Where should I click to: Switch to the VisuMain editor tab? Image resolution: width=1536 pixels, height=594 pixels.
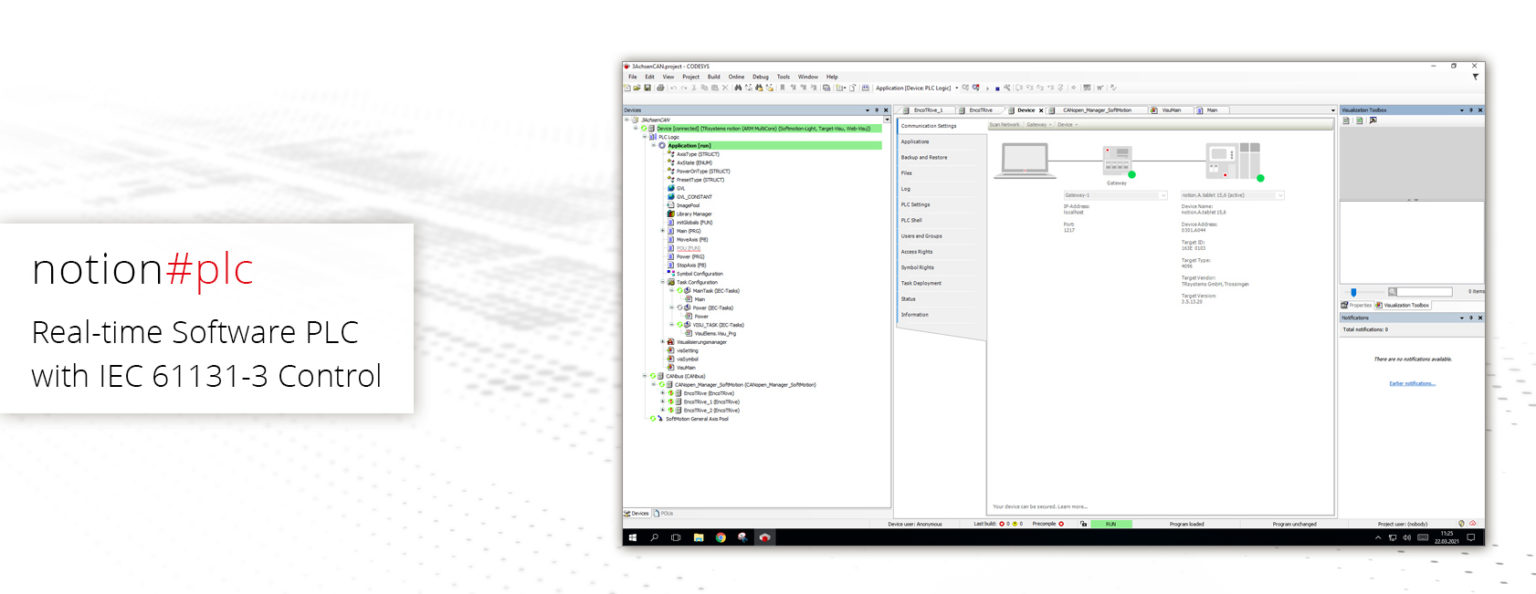pyautogui.click(x=1168, y=110)
